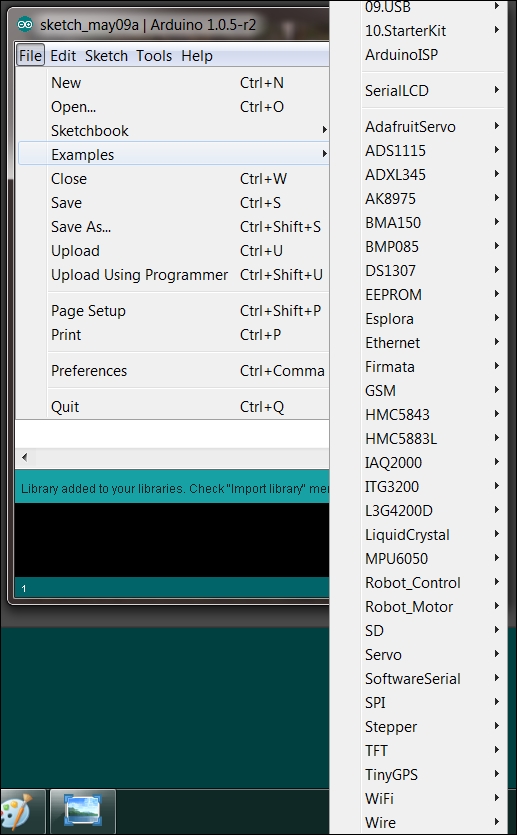Open the picture viewer taskbar icon

pos(83,811)
